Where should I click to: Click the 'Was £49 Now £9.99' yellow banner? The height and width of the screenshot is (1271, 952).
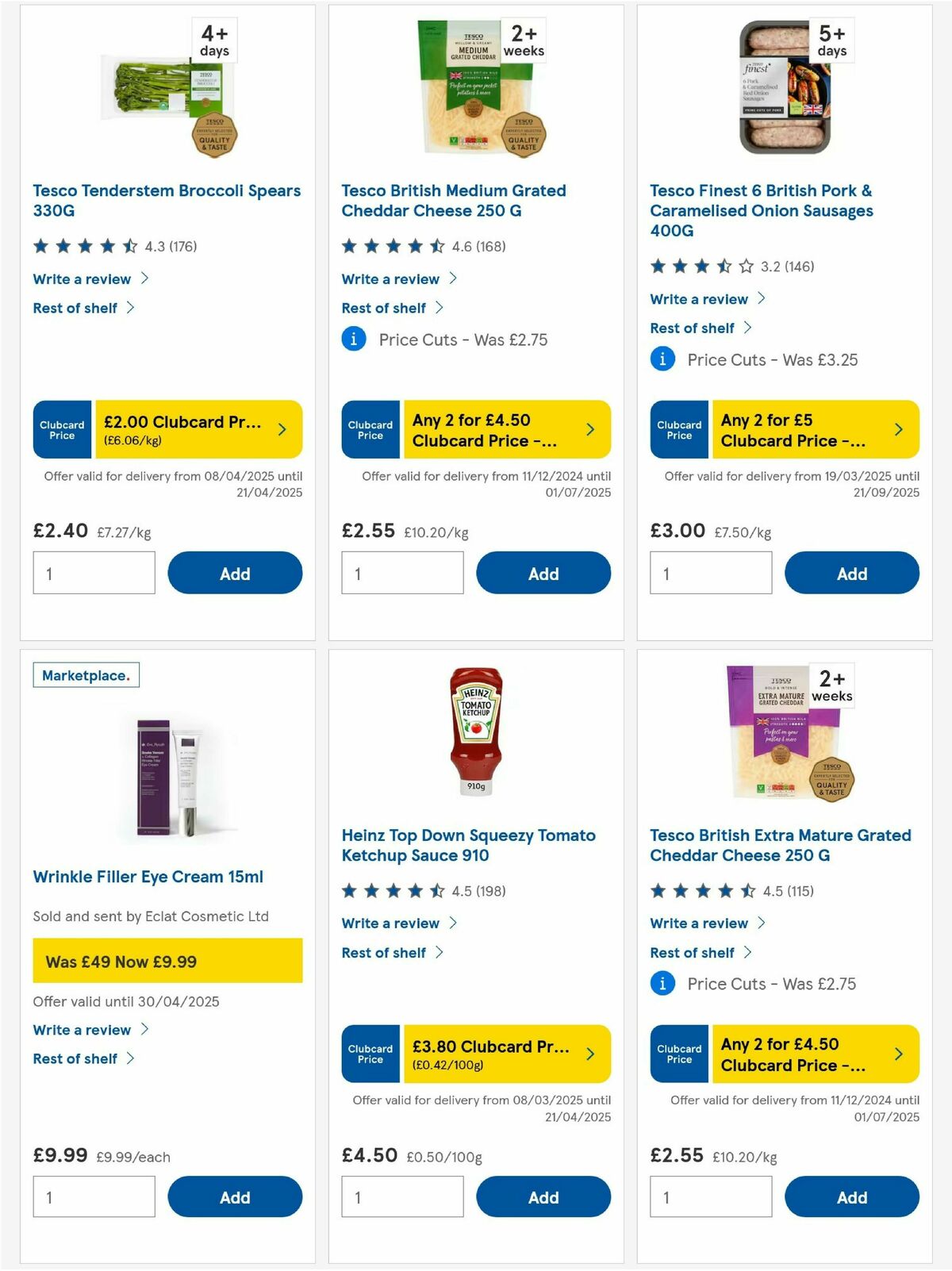[167, 961]
